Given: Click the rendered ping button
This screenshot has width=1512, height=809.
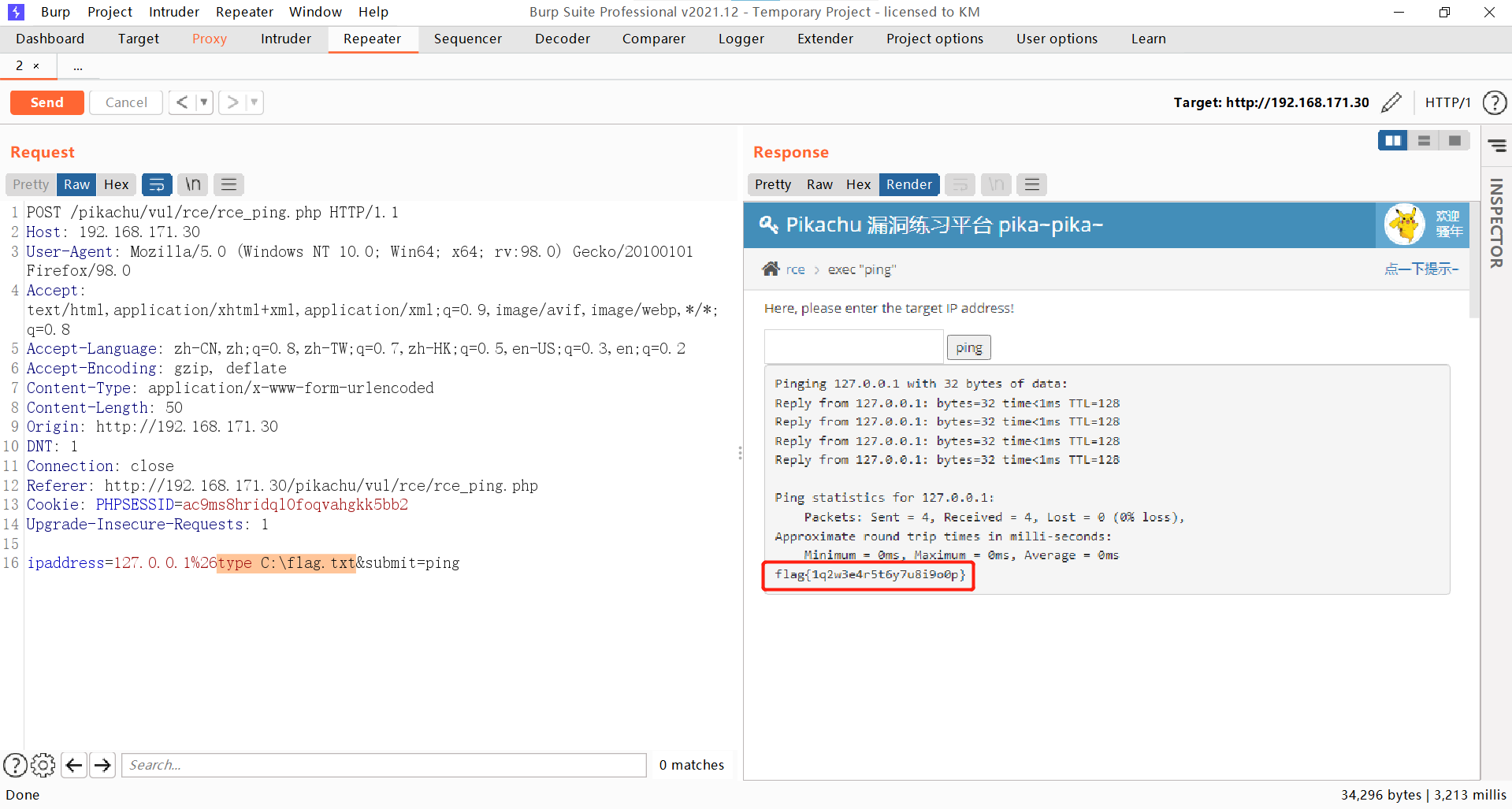Looking at the screenshot, I should pos(968,347).
